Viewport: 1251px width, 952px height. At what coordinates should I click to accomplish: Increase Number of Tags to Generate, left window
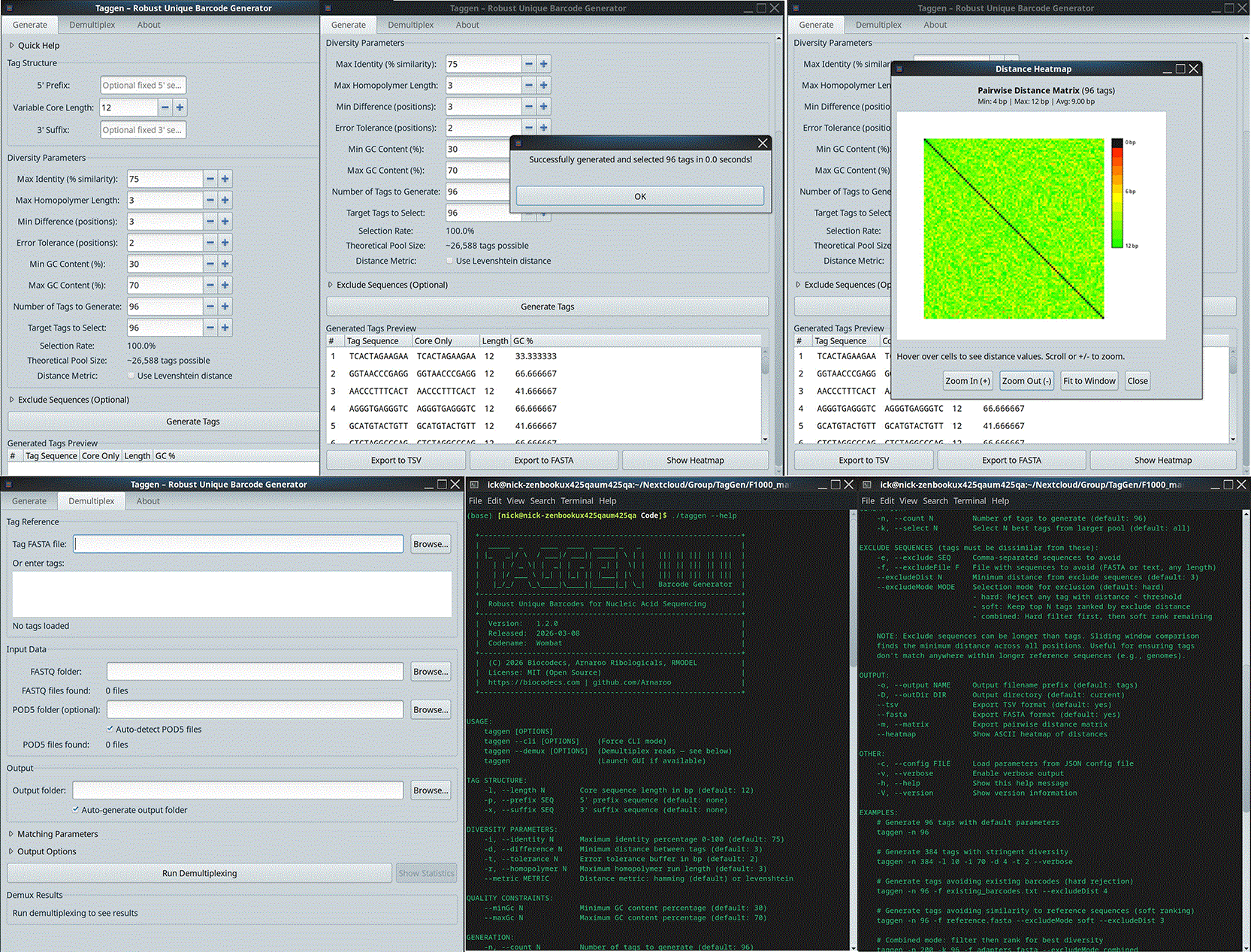pyautogui.click(x=225, y=307)
